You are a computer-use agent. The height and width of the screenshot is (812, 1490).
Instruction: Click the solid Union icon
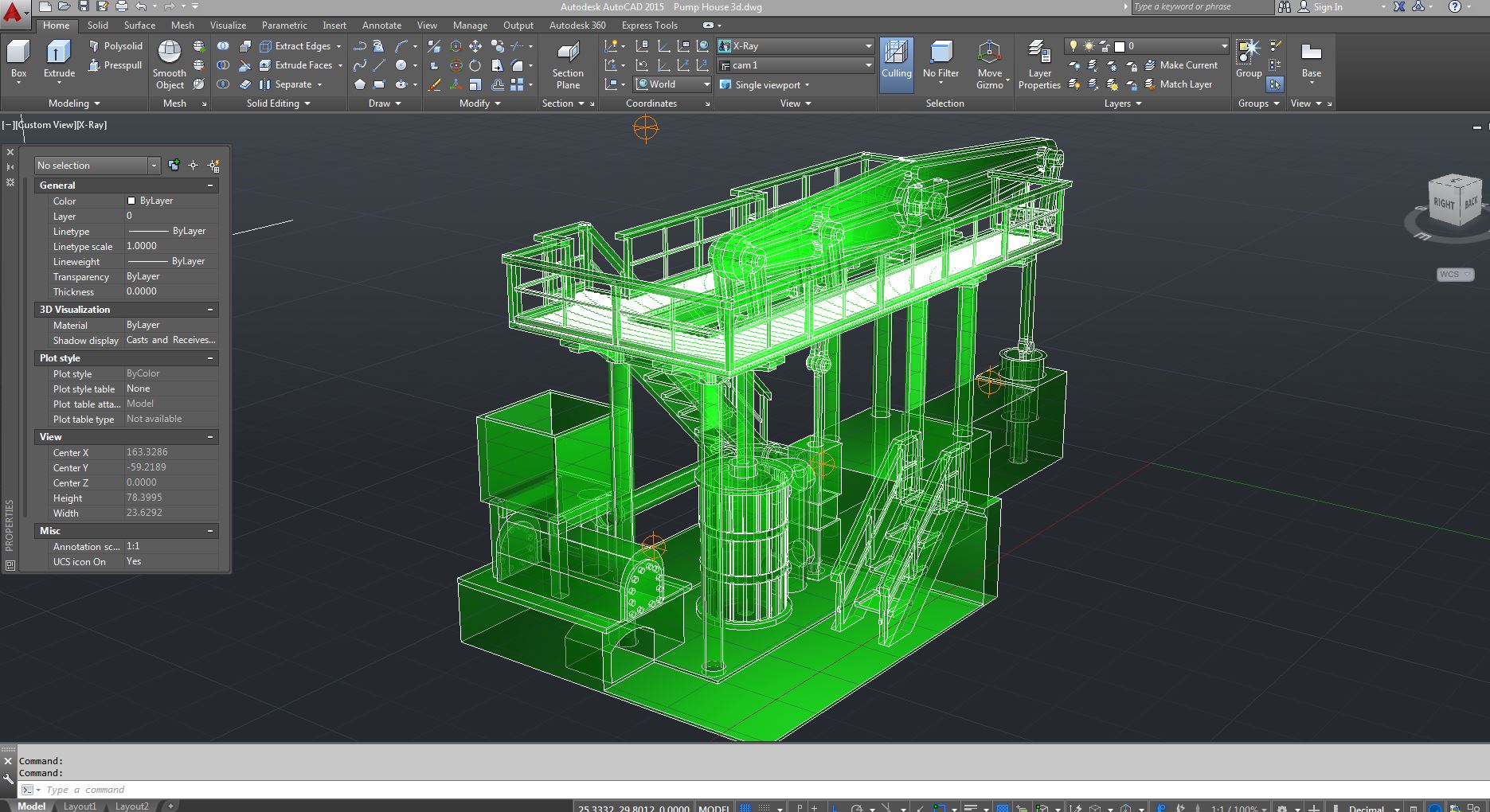(224, 46)
